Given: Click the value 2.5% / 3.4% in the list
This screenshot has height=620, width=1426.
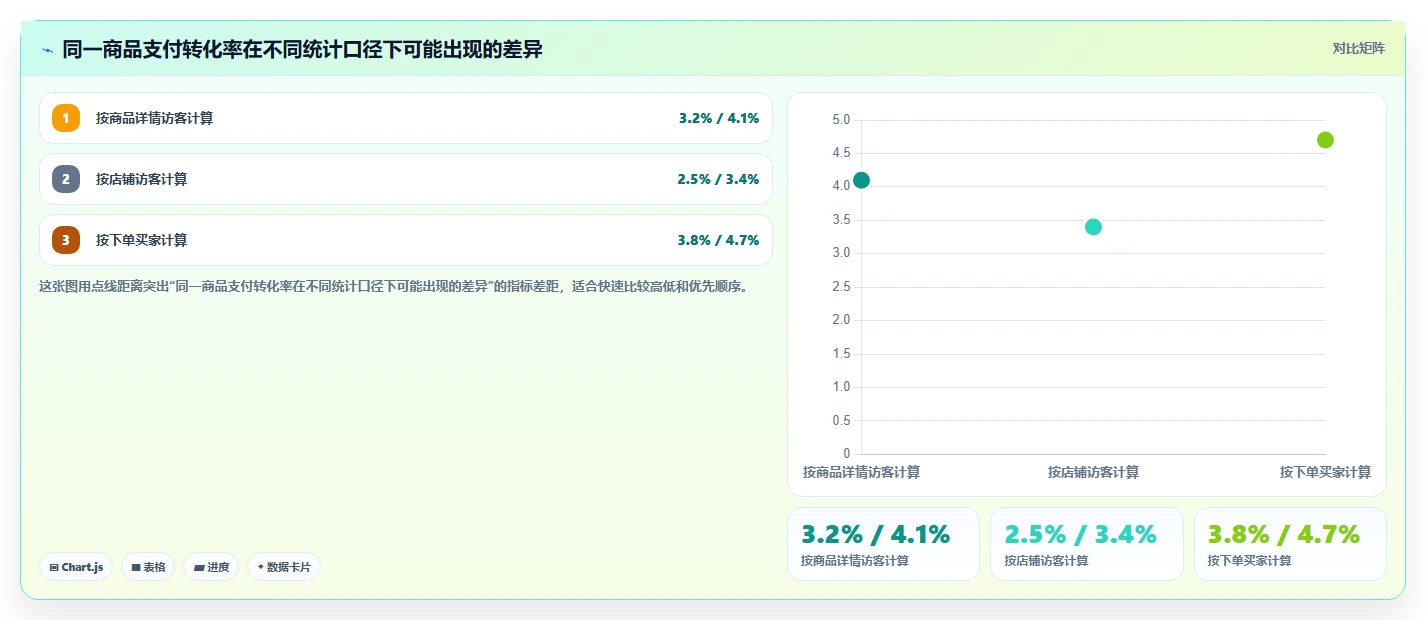Looking at the screenshot, I should click(718, 179).
